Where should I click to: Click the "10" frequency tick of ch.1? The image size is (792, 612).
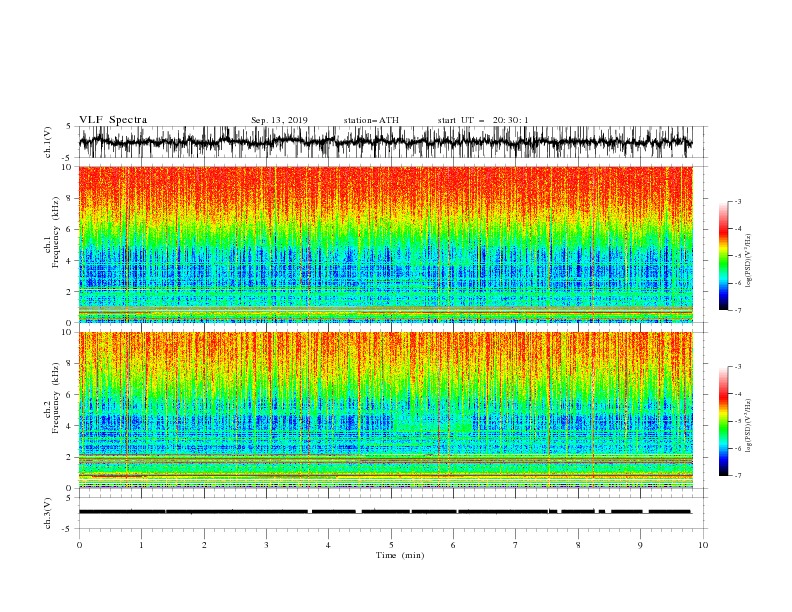[x=67, y=167]
